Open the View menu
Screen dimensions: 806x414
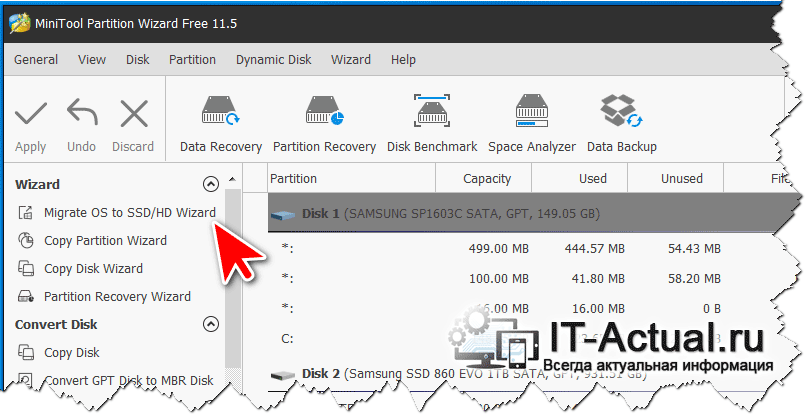[92, 60]
